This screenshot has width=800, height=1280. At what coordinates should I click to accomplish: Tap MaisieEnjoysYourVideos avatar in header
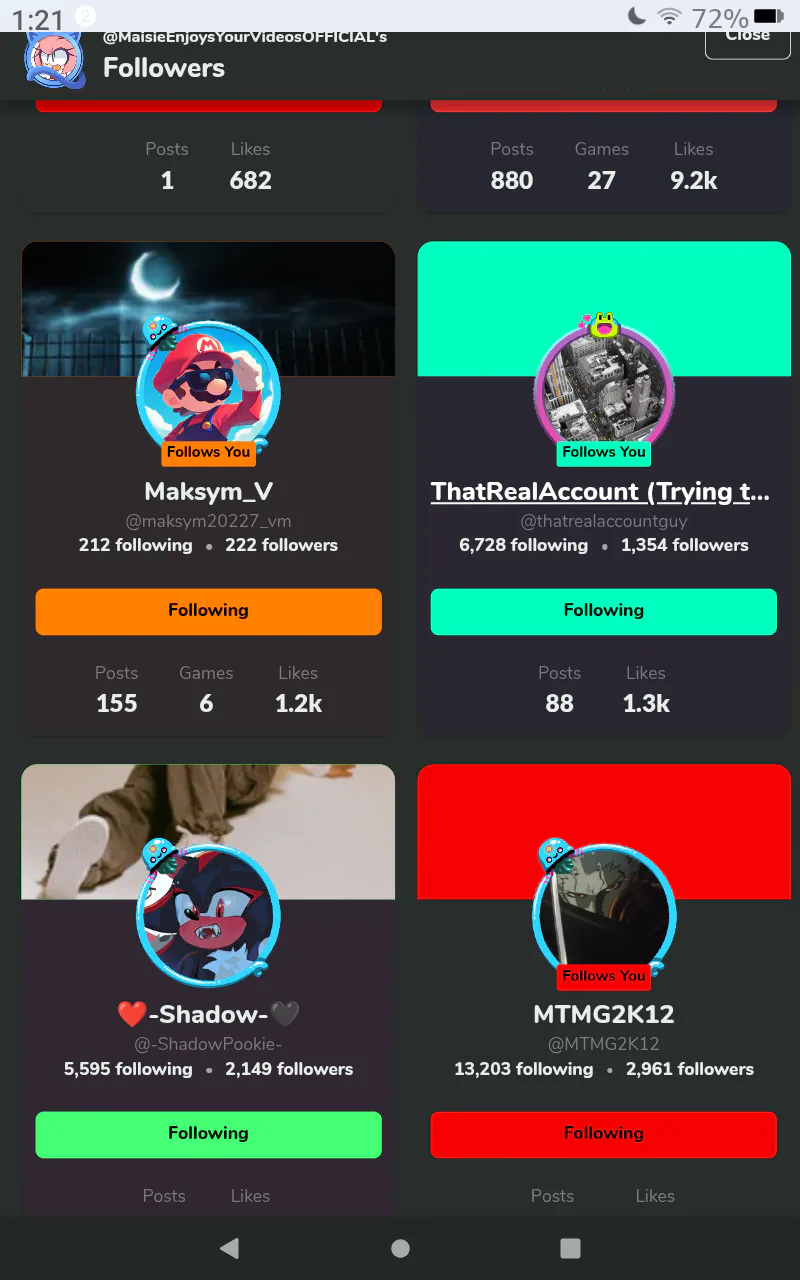pyautogui.click(x=54, y=58)
